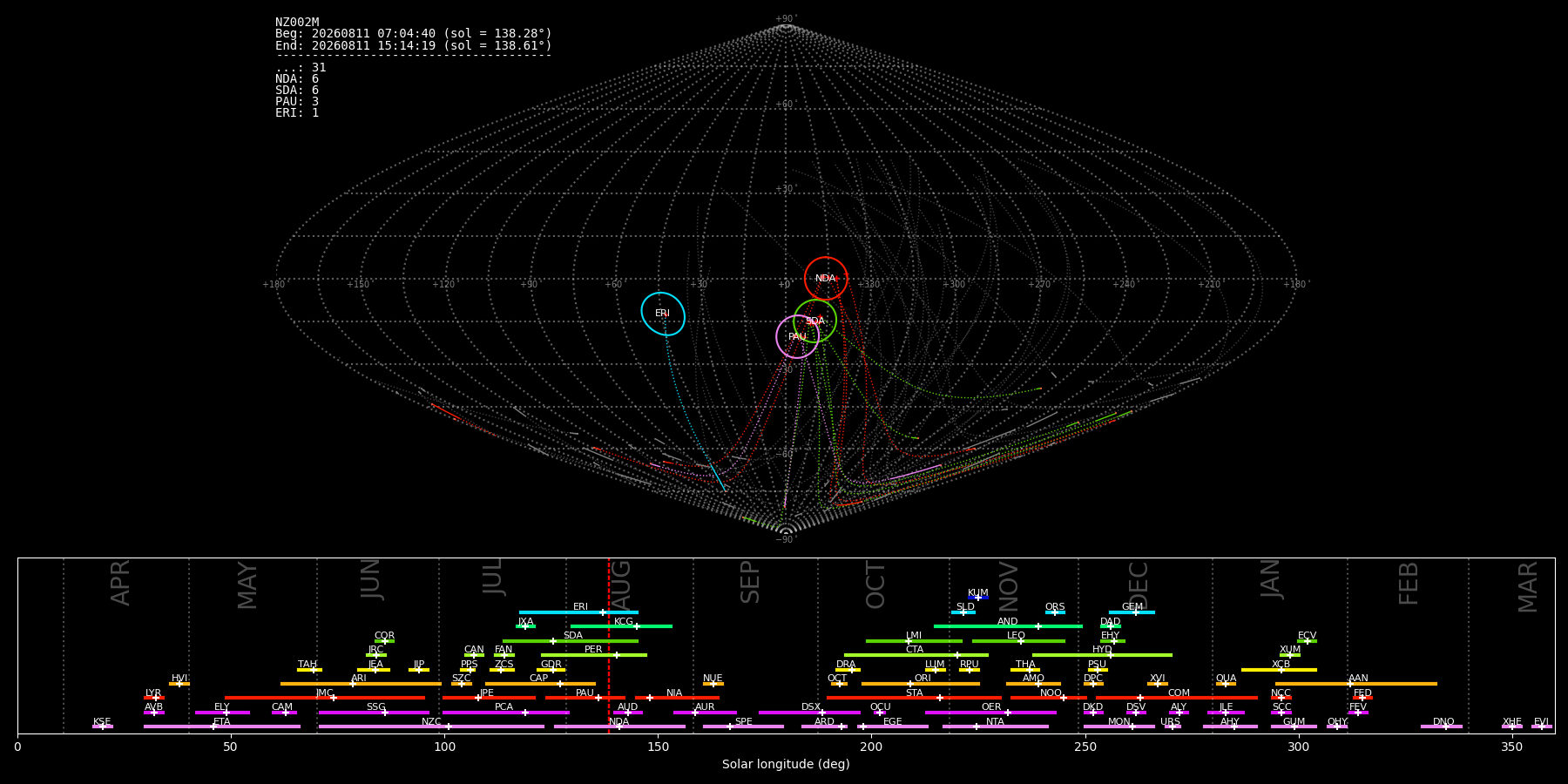Click the CAP shower orange bar
The height and width of the screenshot is (784, 1568).
pyautogui.click(x=540, y=684)
